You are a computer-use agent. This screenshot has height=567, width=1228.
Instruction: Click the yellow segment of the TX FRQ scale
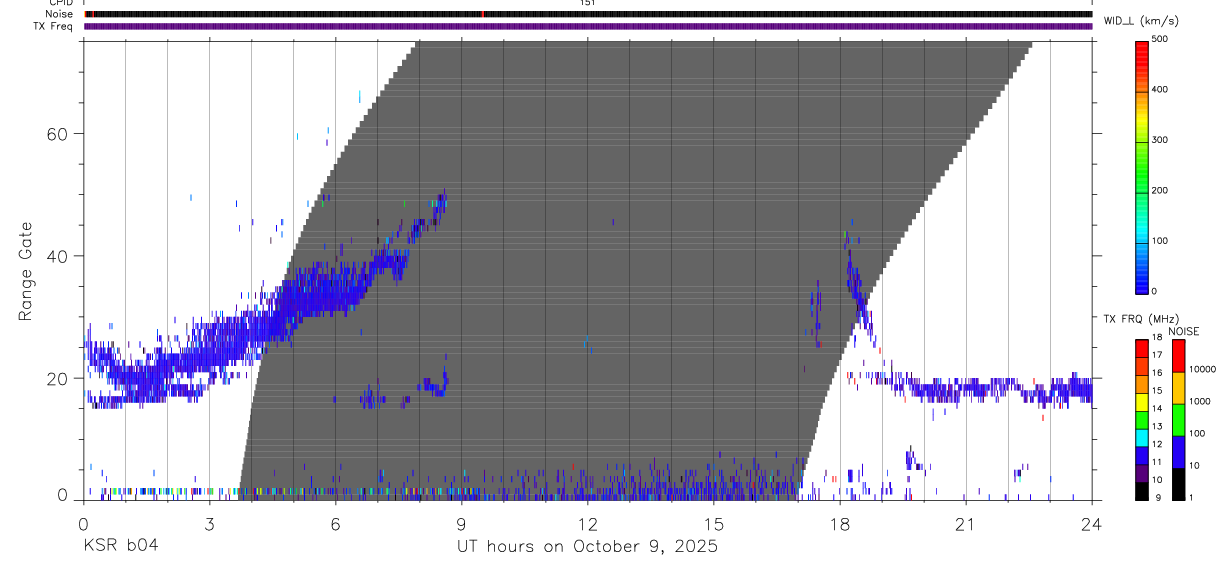[x=1141, y=402]
